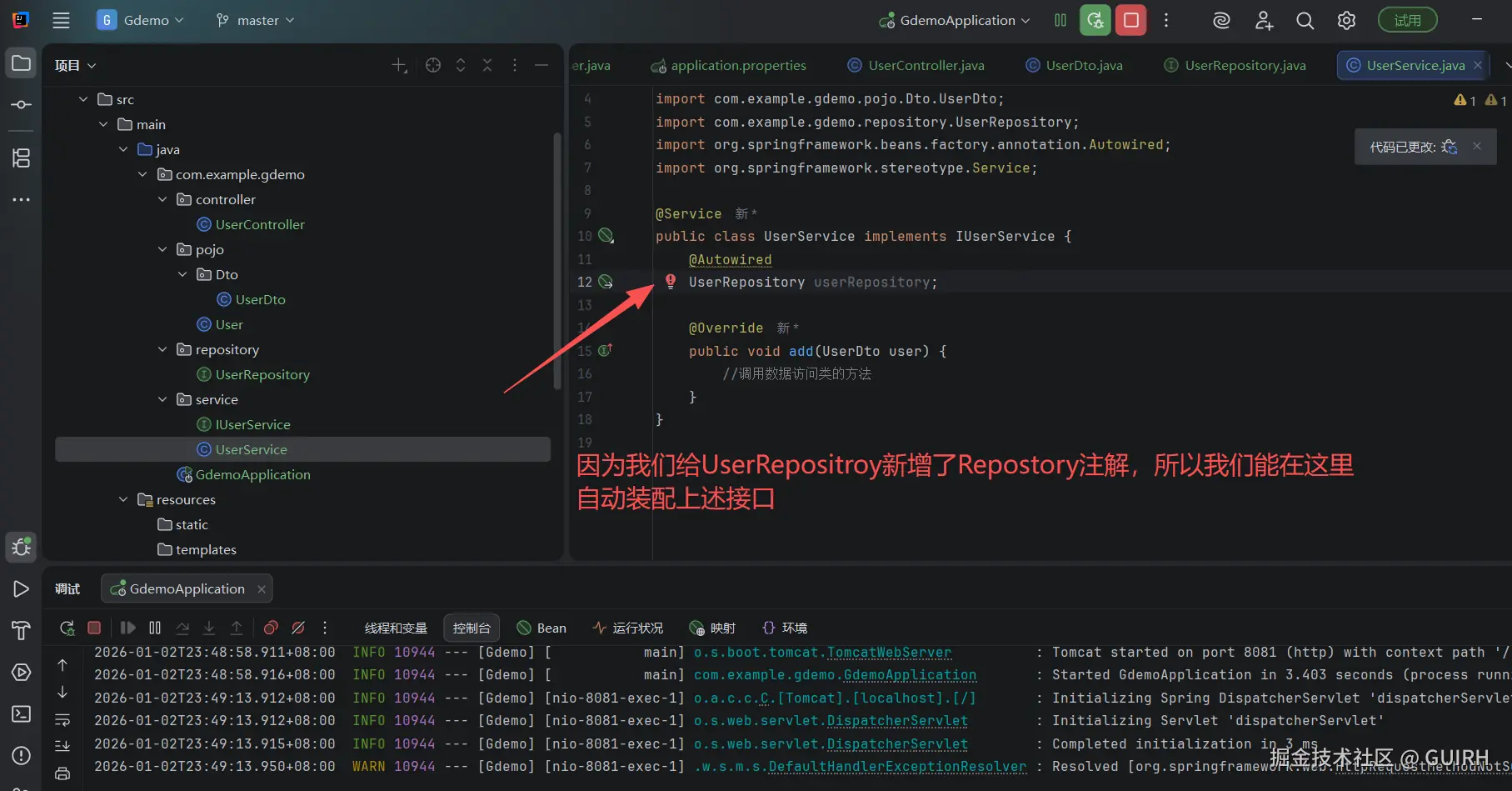Open the GdemoApplication run configuration dropdown in the top bar
The image size is (1512, 791).
tap(955, 21)
